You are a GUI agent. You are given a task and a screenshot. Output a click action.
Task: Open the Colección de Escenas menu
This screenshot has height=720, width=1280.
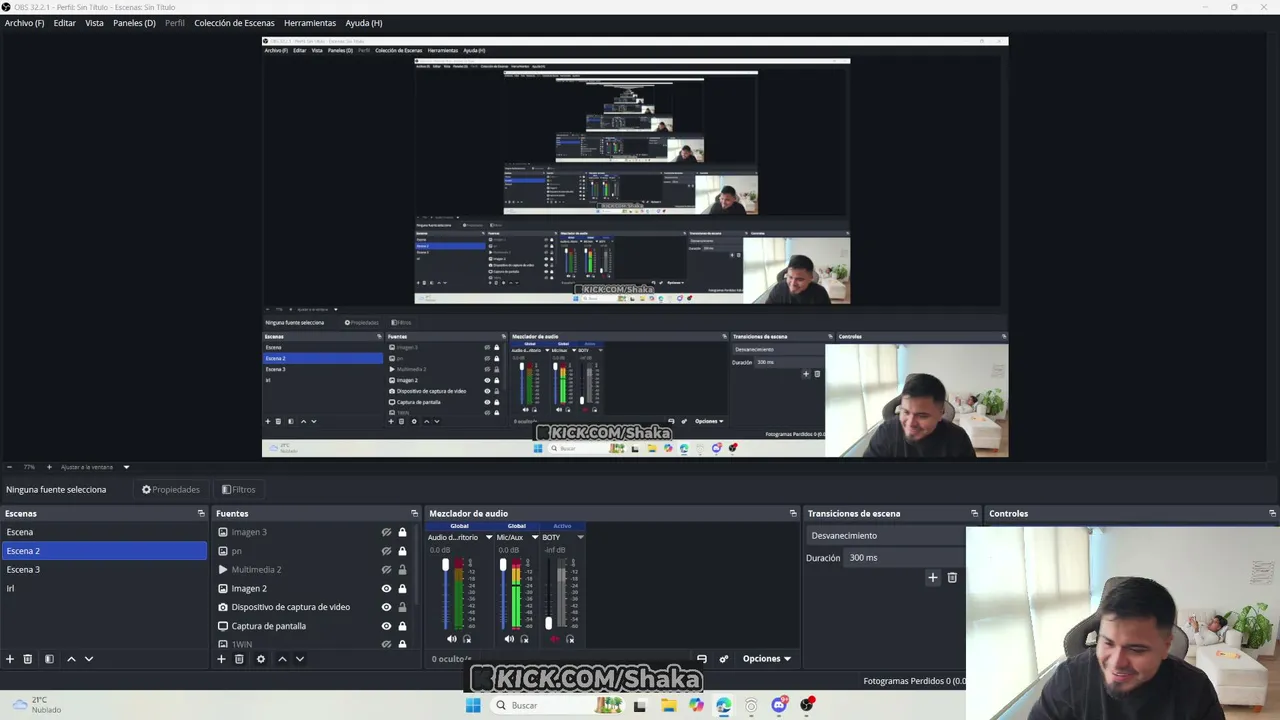tap(234, 23)
